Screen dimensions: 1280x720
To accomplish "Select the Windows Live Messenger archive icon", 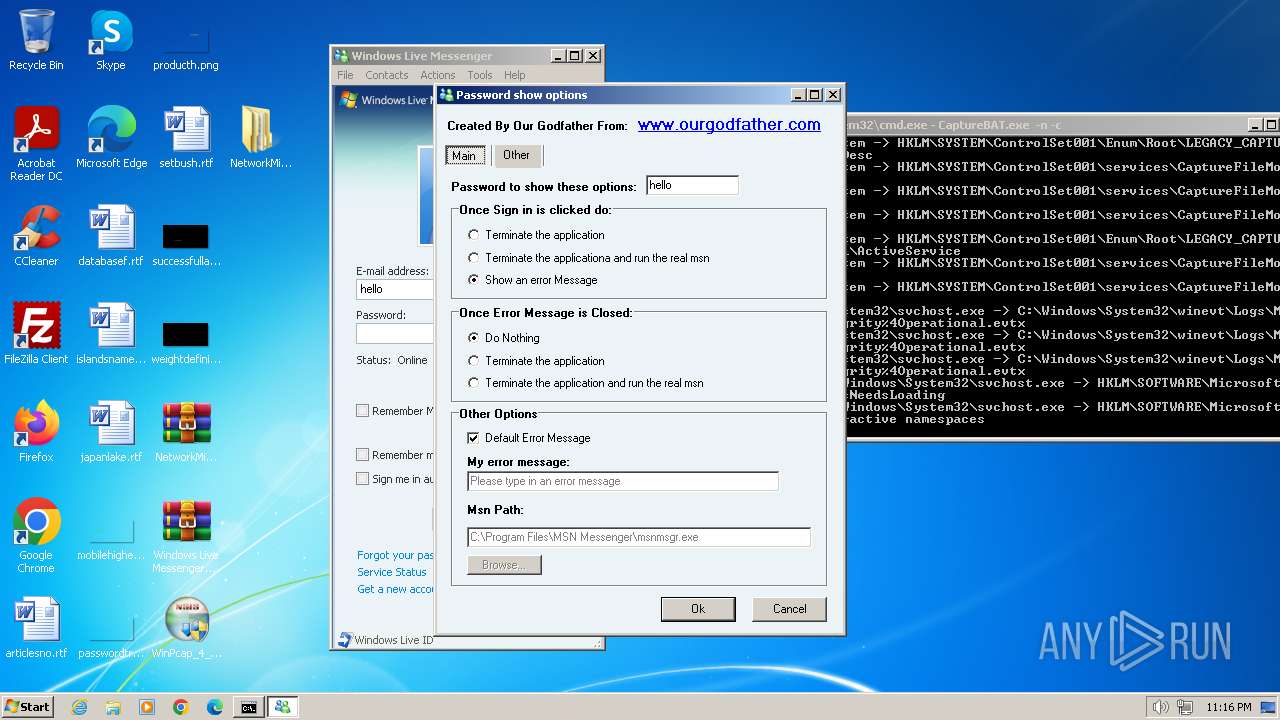I will coord(186,536).
